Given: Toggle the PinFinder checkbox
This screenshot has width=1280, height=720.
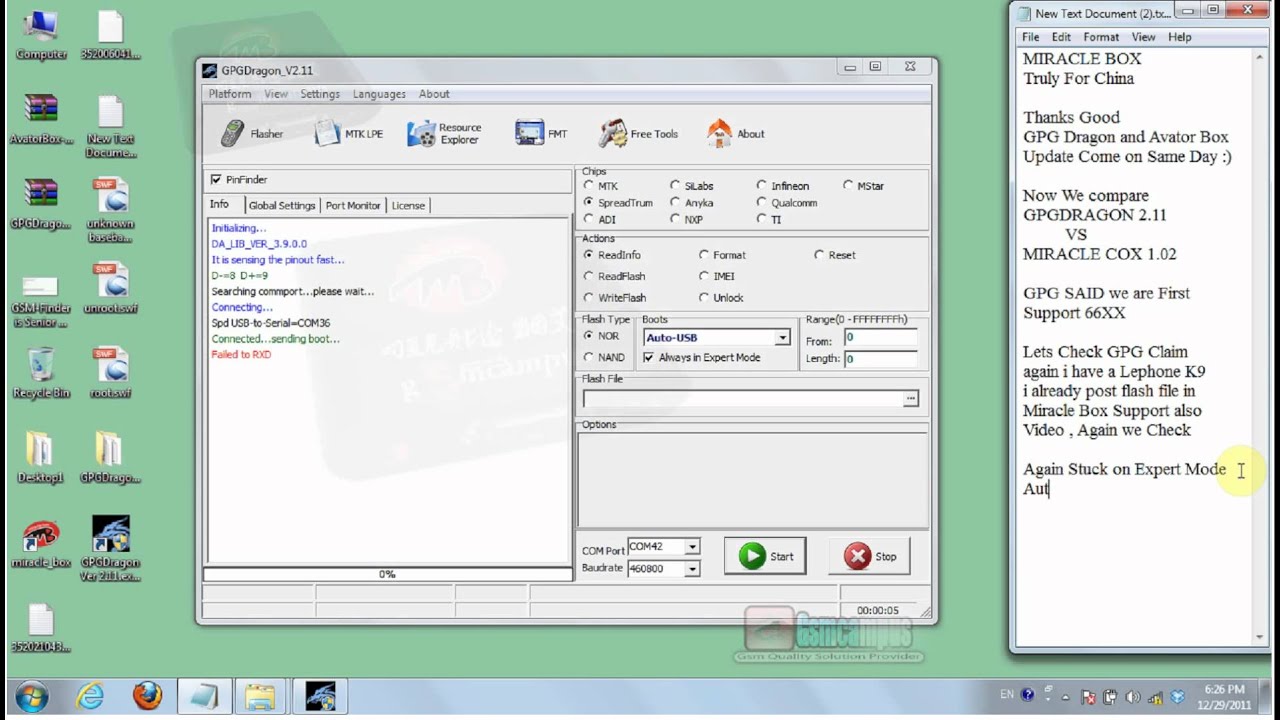Looking at the screenshot, I should click(x=216, y=180).
